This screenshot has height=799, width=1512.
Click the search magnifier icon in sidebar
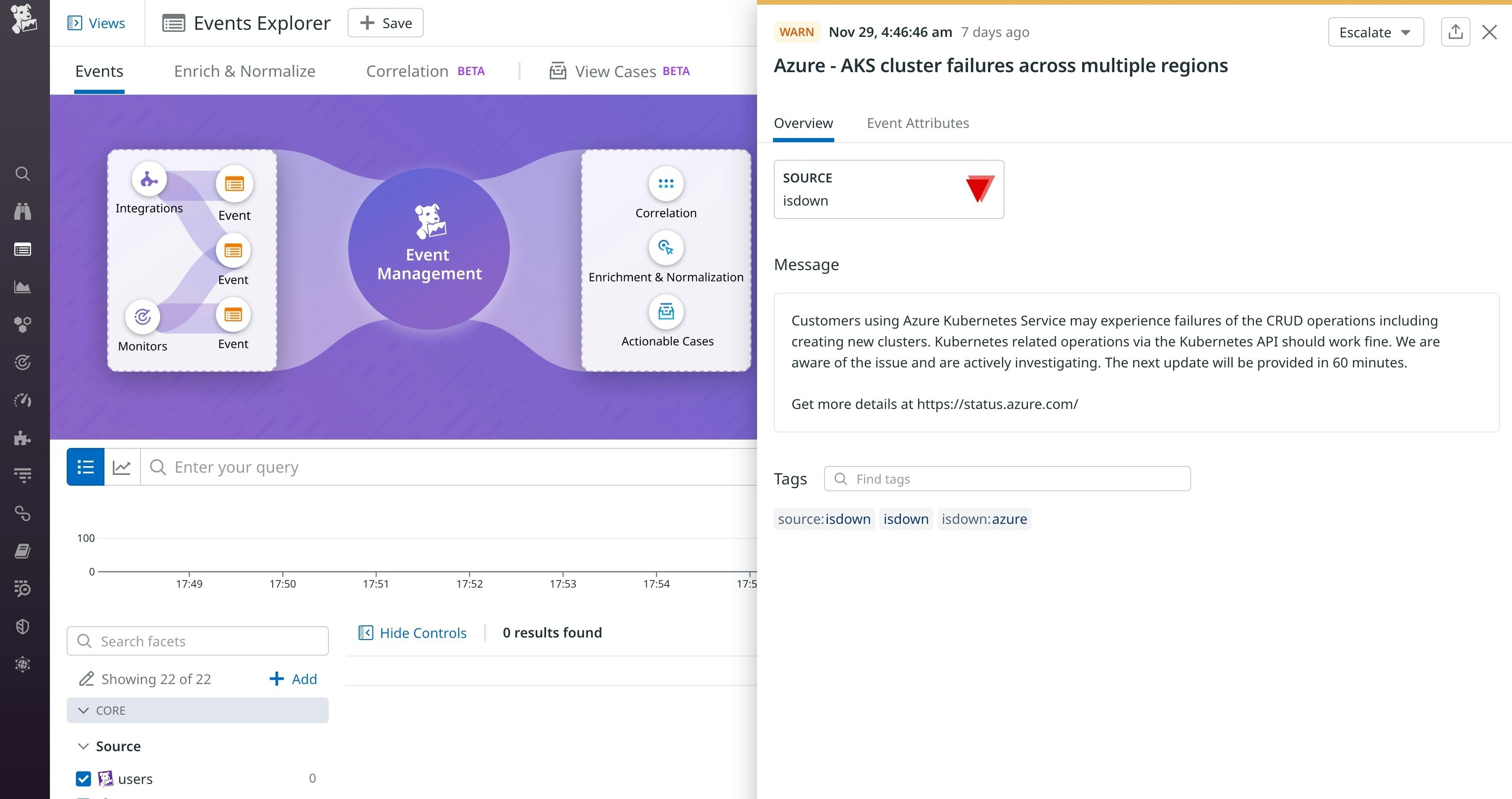click(x=22, y=174)
